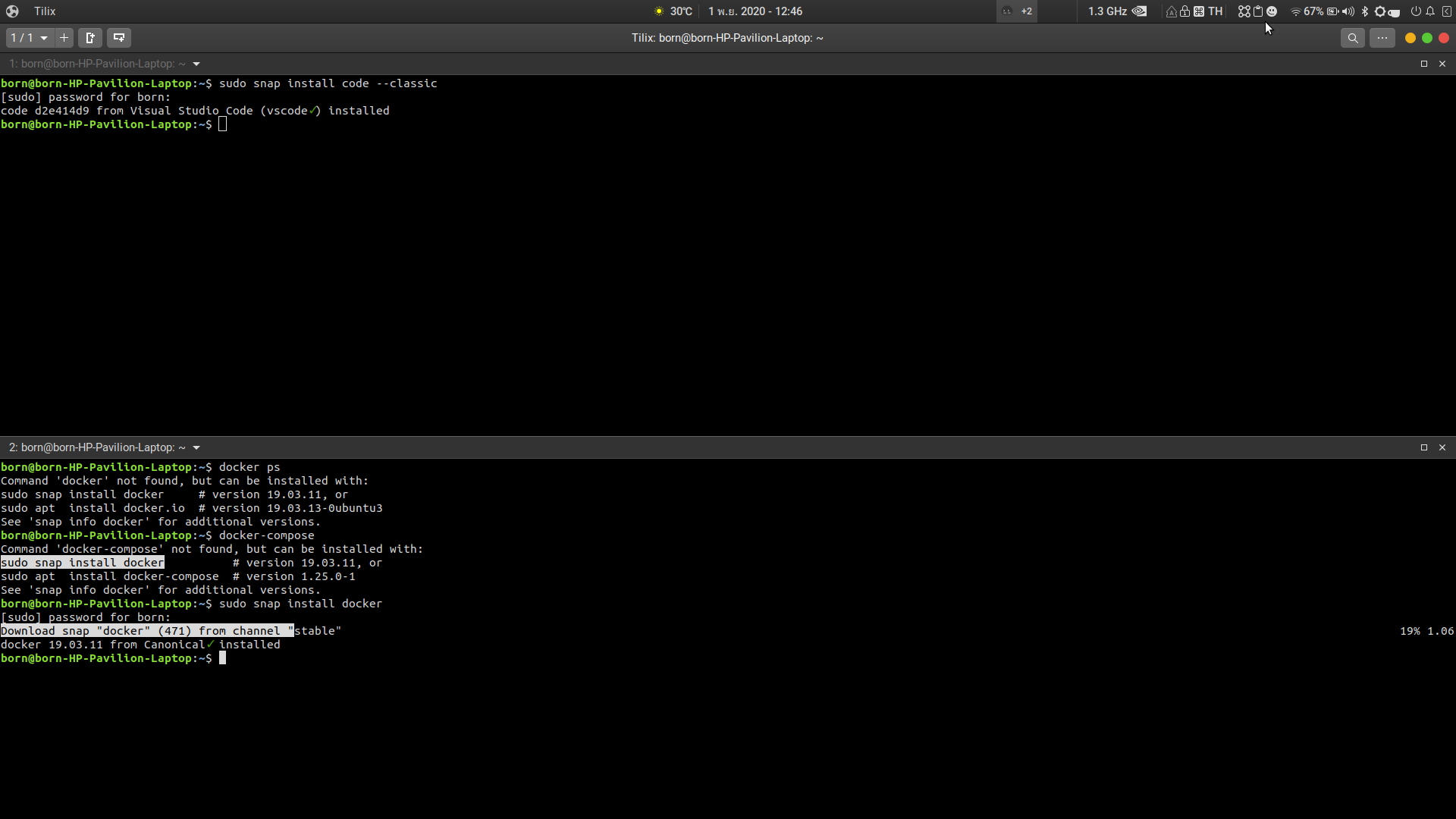Click the yellow minimize window dot
The image size is (1456, 819).
coord(1410,38)
